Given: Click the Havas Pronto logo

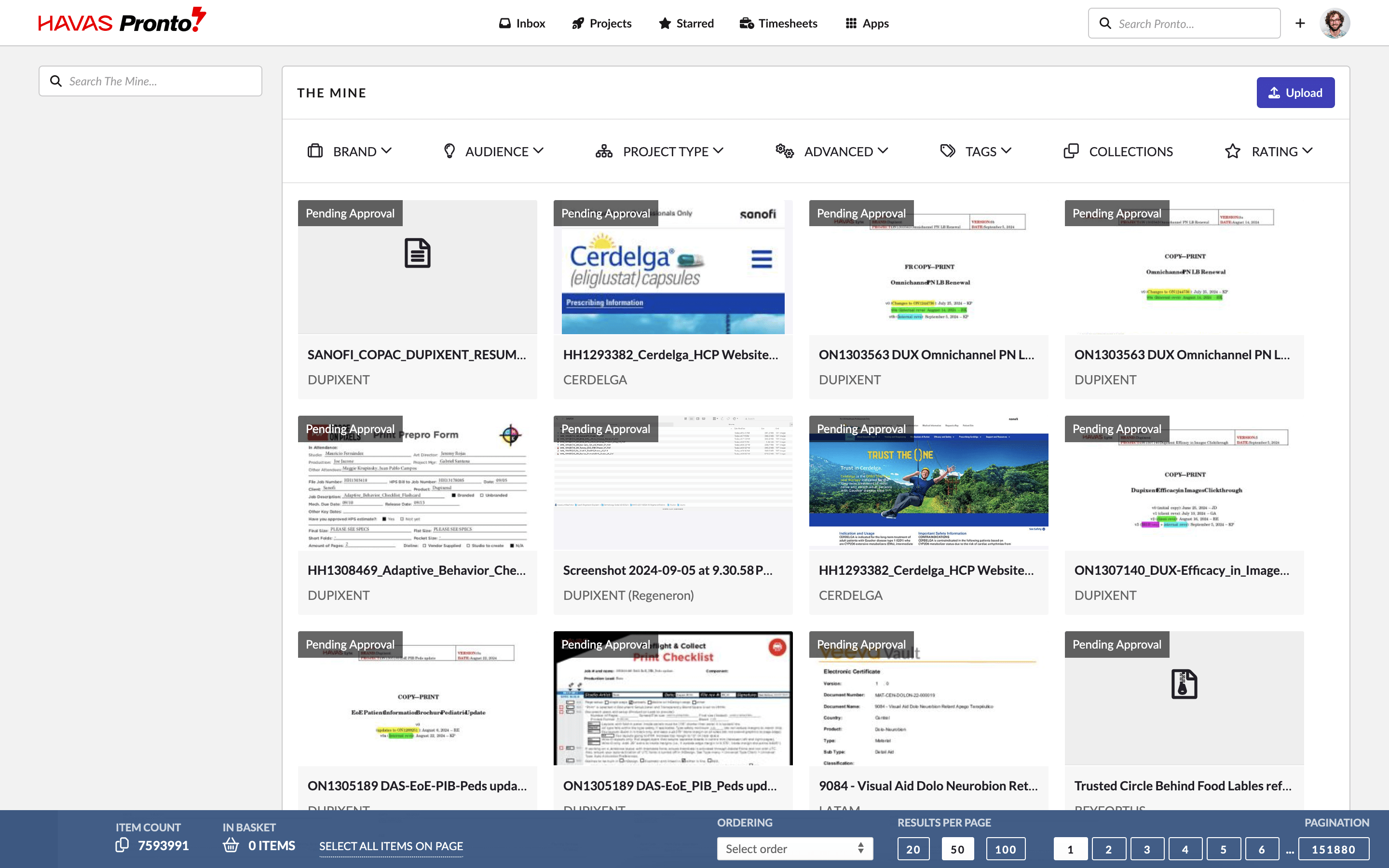Looking at the screenshot, I should click(x=122, y=21).
